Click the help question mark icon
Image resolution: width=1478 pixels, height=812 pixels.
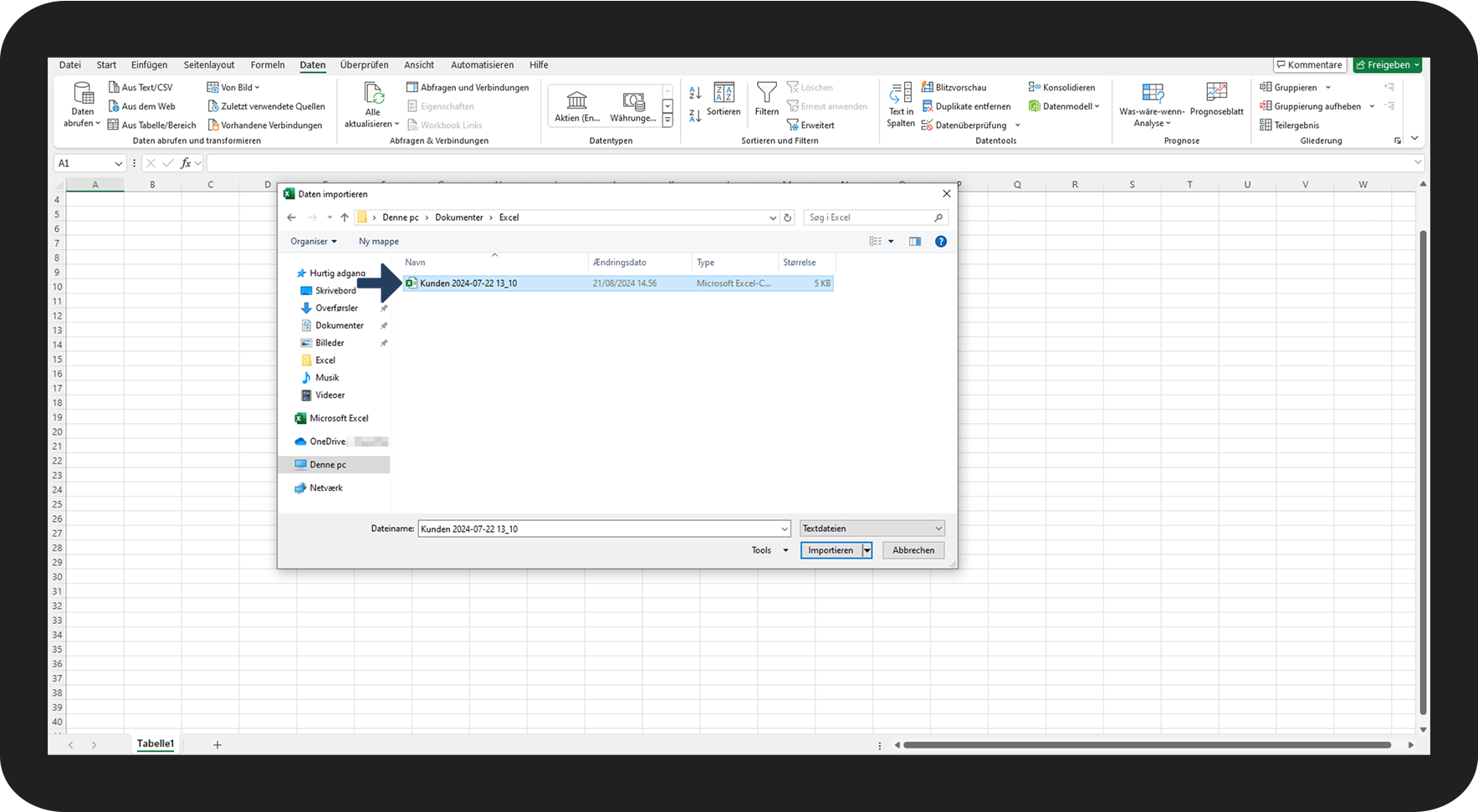pyautogui.click(x=941, y=242)
